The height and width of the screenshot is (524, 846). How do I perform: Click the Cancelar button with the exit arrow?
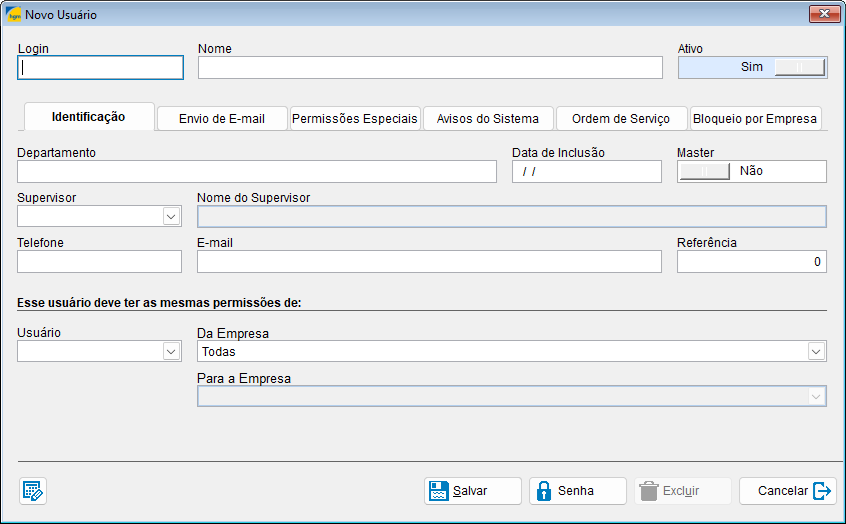(787, 491)
